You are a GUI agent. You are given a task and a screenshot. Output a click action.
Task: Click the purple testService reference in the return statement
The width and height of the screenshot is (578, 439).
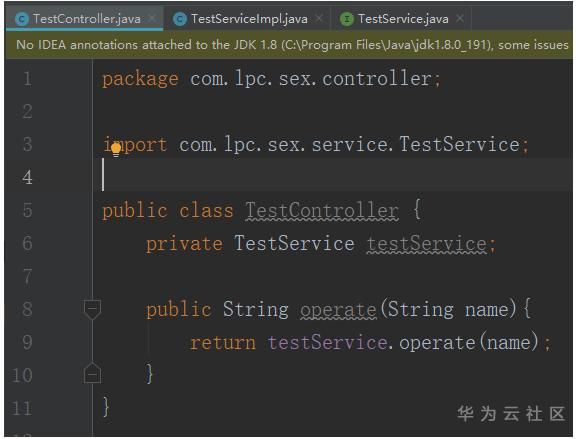point(327,342)
